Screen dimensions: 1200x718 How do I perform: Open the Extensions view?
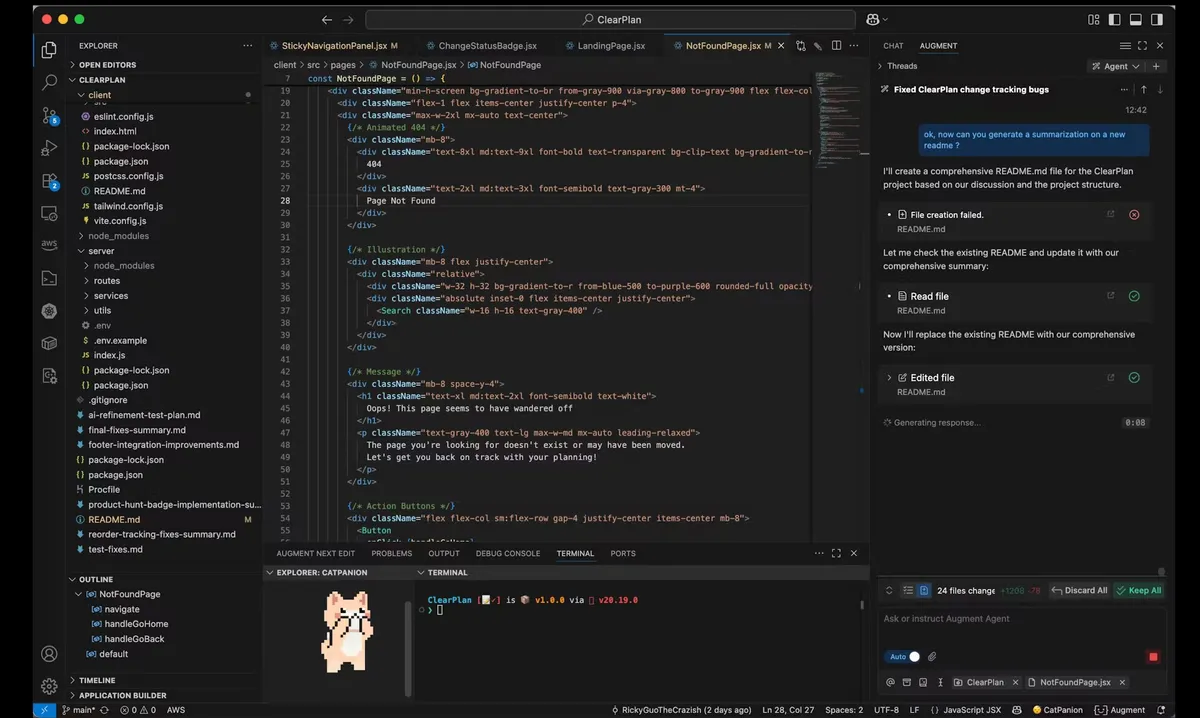click(49, 181)
